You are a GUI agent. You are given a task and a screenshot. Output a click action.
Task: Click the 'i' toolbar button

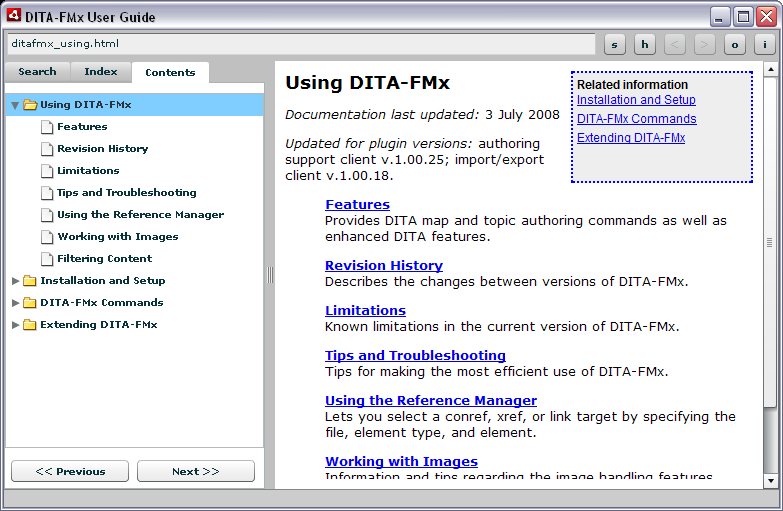(x=765, y=44)
